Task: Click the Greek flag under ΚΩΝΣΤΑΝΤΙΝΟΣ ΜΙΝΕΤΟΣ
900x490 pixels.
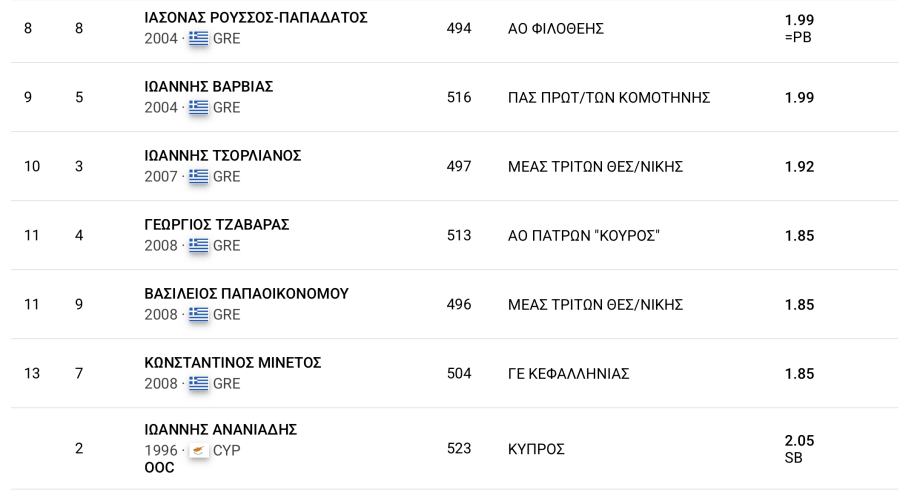Action: [x=199, y=383]
